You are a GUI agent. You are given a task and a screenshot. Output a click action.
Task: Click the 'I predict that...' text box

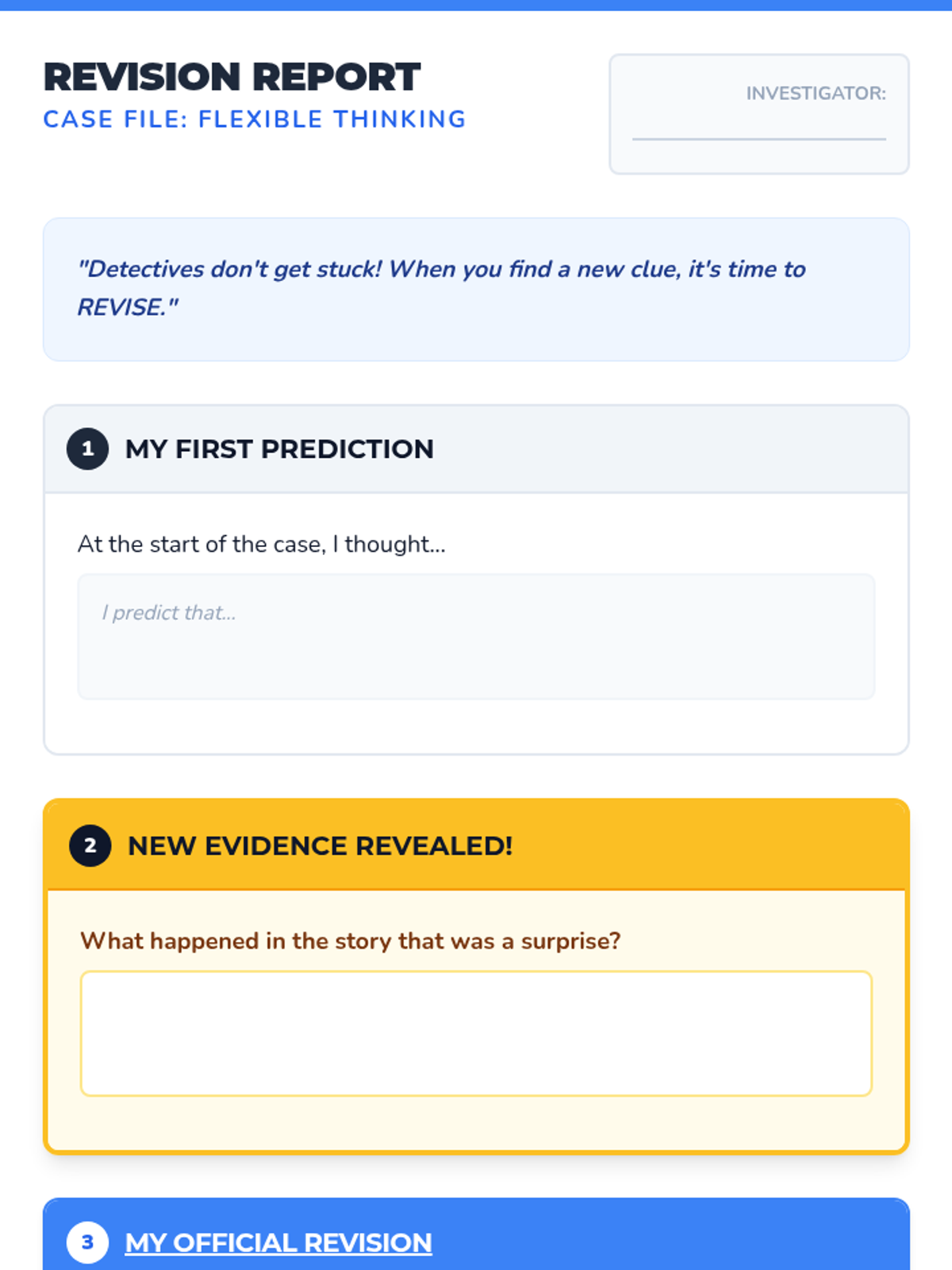coord(476,637)
